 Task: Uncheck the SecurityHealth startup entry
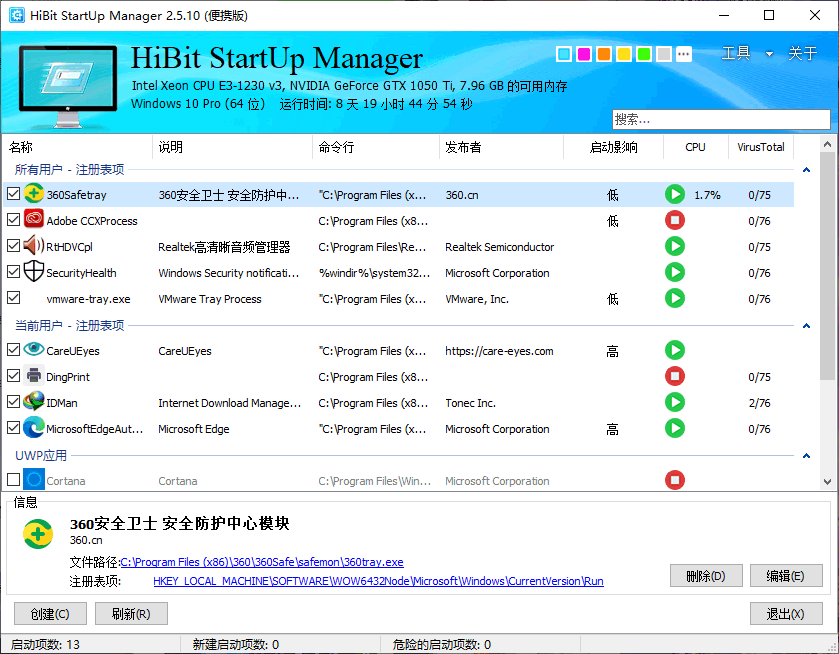pyautogui.click(x=13, y=271)
